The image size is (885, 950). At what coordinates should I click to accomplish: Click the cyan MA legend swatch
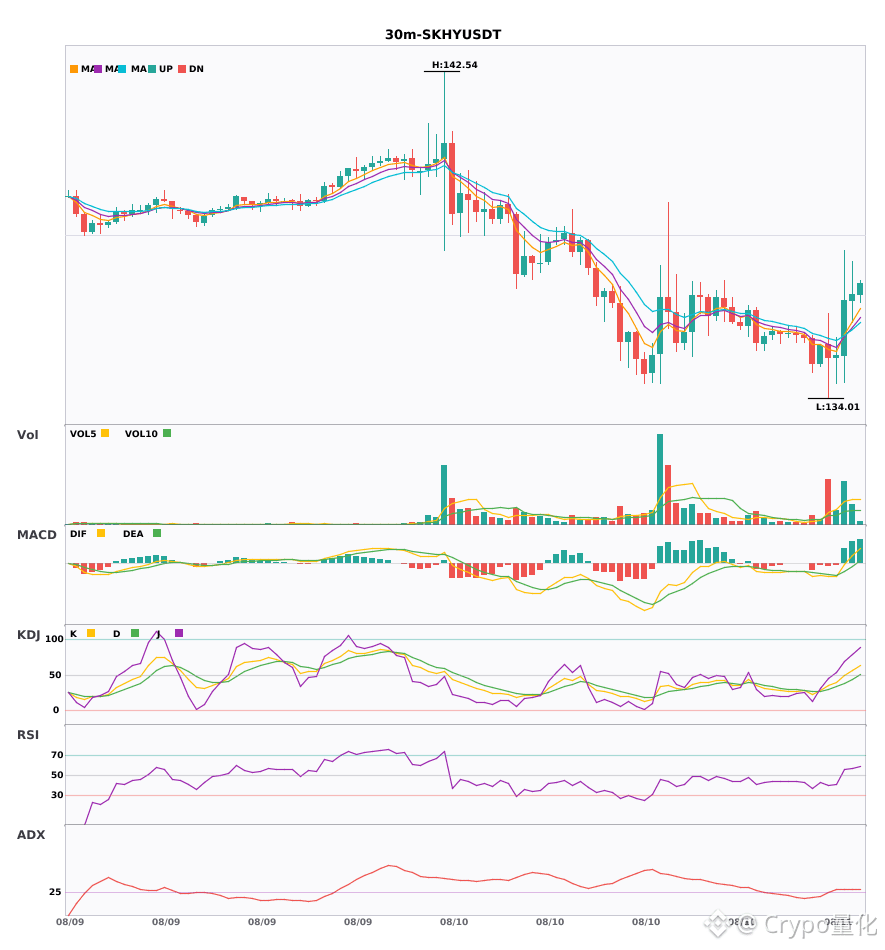coord(122,69)
